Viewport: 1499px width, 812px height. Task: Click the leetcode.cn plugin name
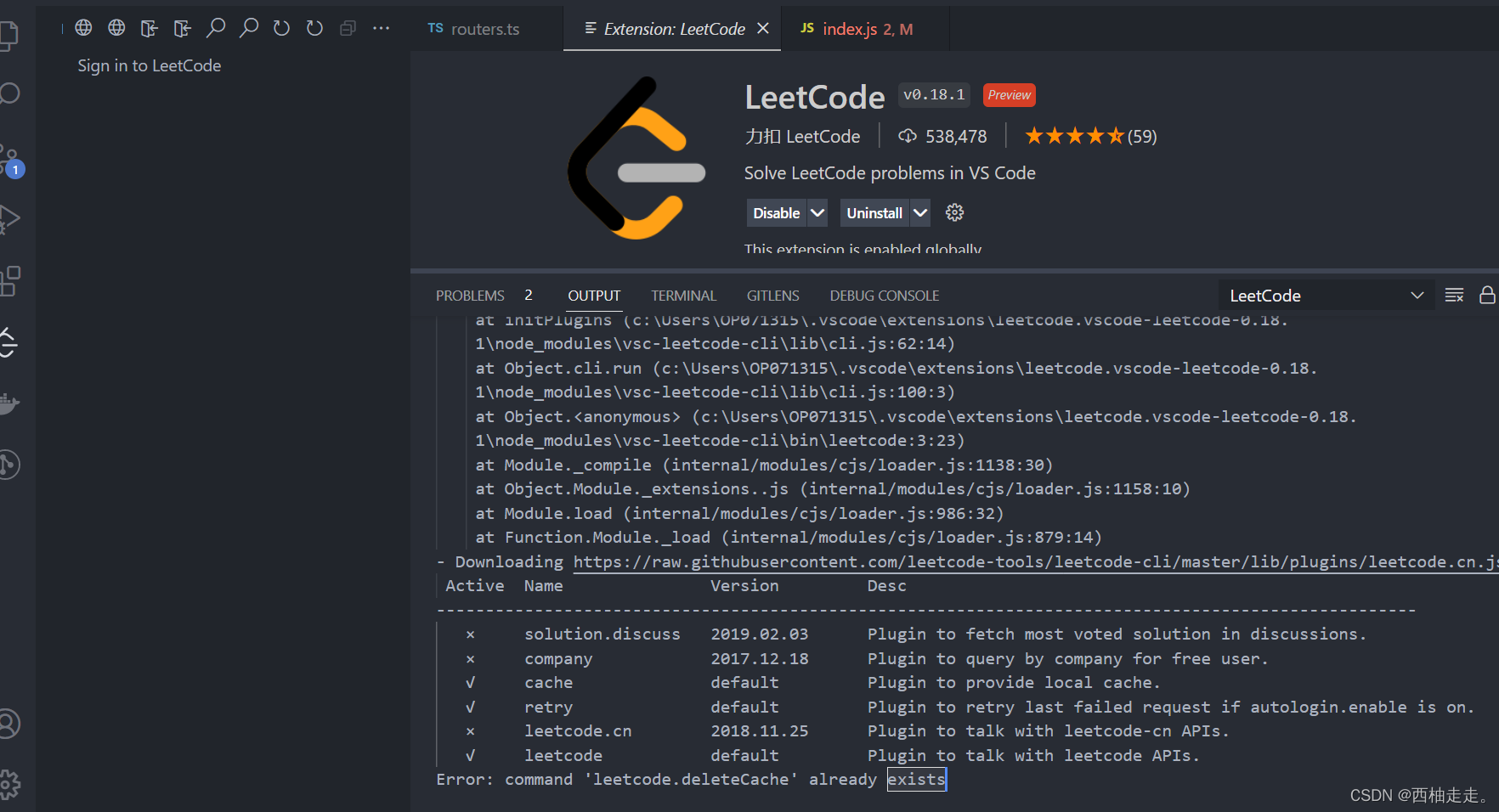[x=578, y=731]
